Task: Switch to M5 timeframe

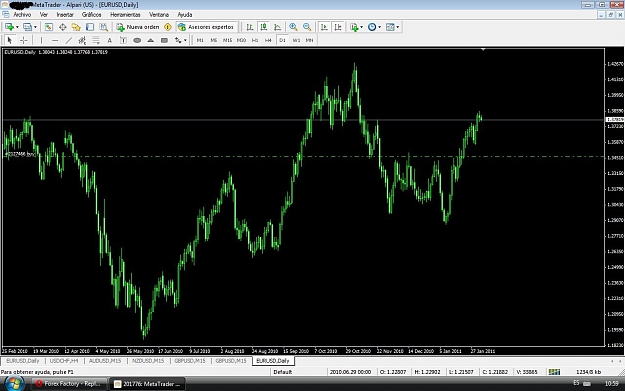Action: coord(214,40)
